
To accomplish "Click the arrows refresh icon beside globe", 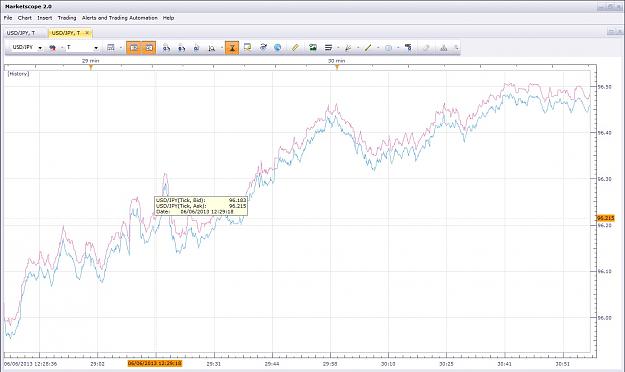I will 263,47.
